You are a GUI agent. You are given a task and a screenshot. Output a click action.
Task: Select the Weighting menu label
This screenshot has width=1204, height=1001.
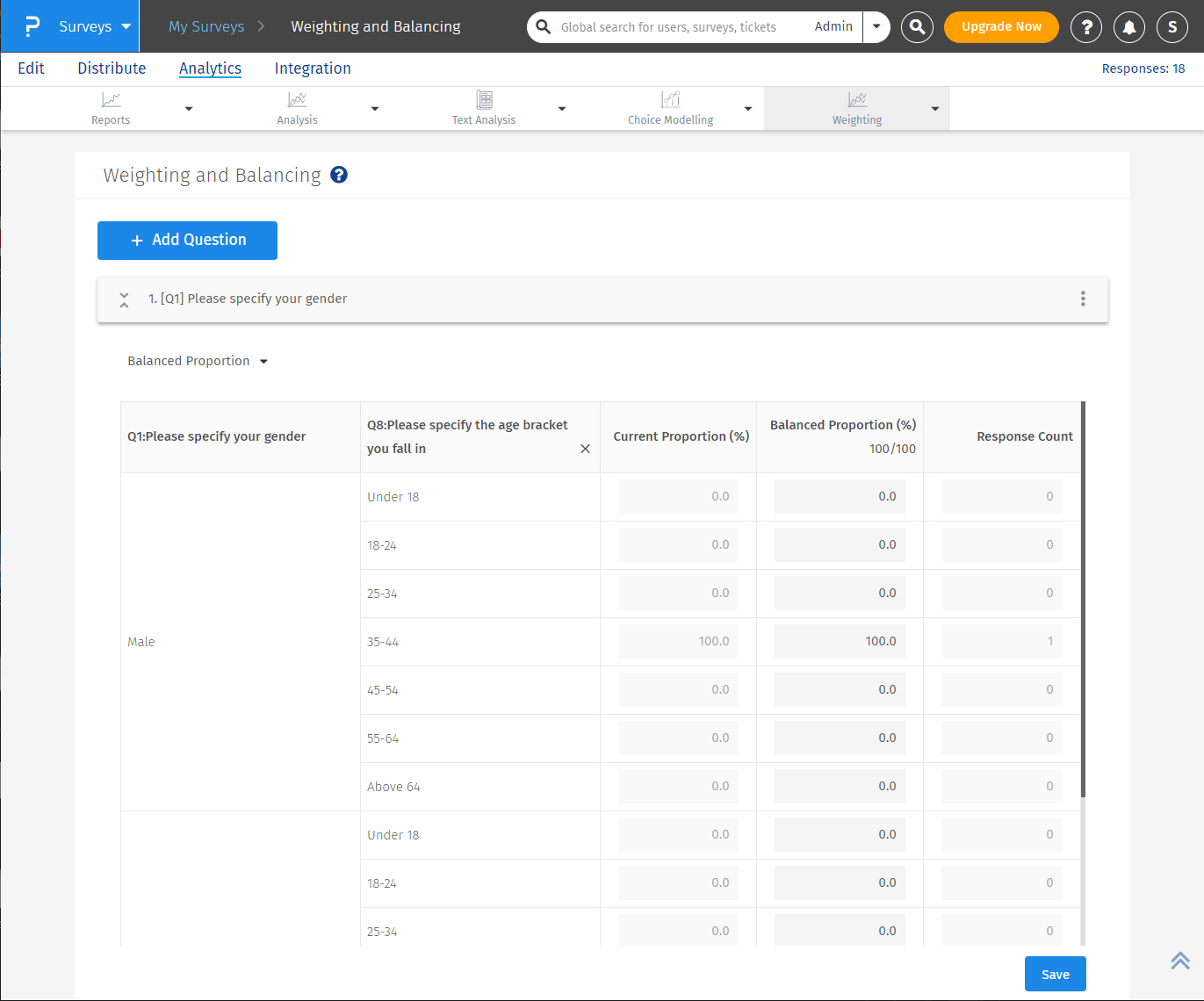coord(857,120)
